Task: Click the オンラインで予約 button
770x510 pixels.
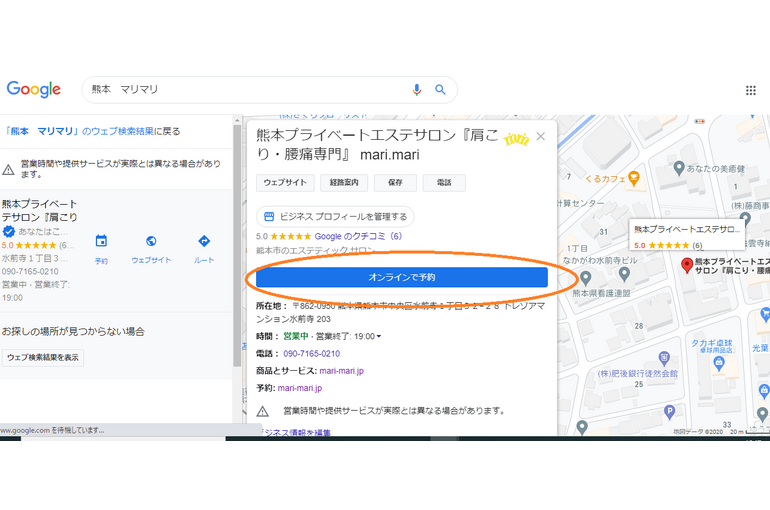Action: [402, 277]
